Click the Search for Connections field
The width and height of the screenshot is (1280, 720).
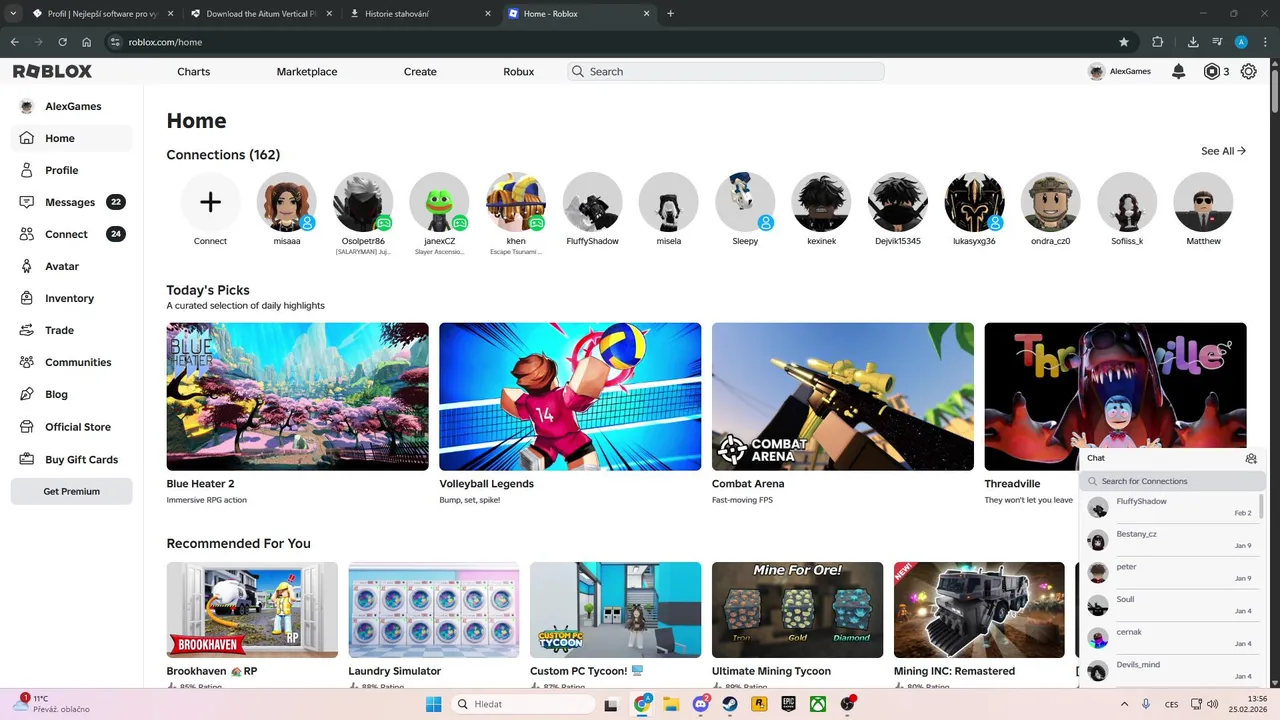tap(1172, 481)
